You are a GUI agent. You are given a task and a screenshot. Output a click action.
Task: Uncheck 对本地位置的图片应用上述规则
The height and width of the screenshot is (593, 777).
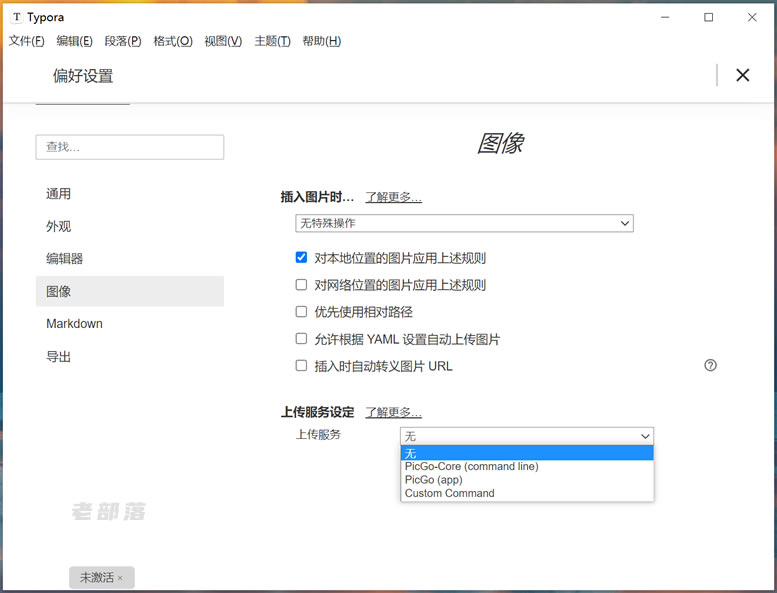301,257
